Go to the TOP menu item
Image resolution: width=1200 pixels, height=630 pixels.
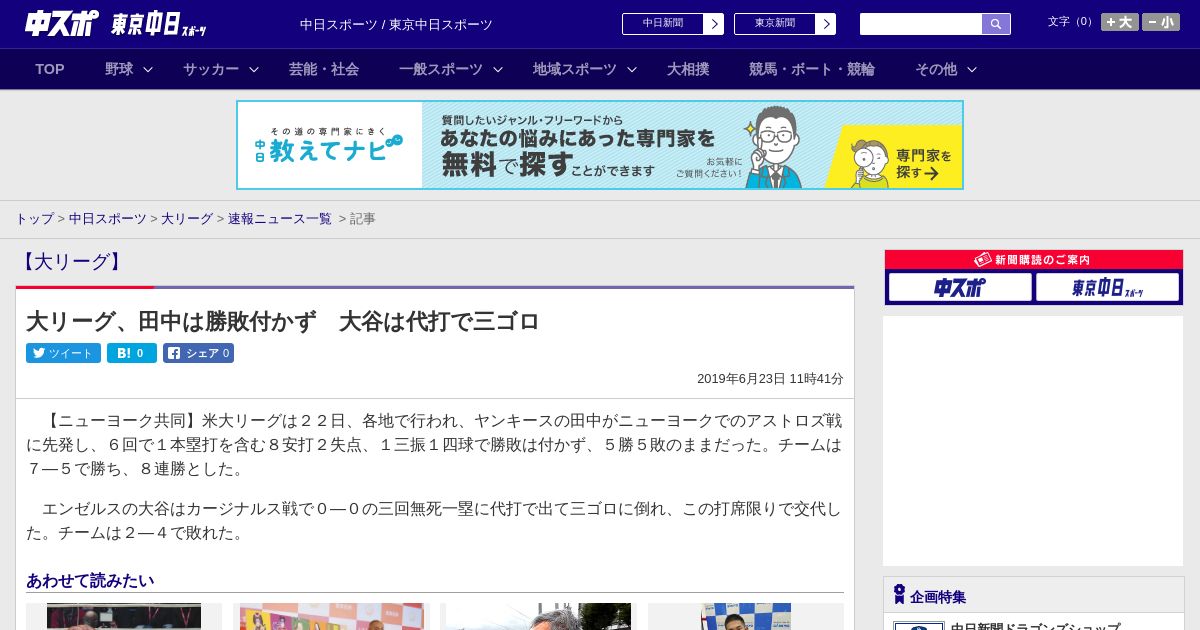pos(50,69)
